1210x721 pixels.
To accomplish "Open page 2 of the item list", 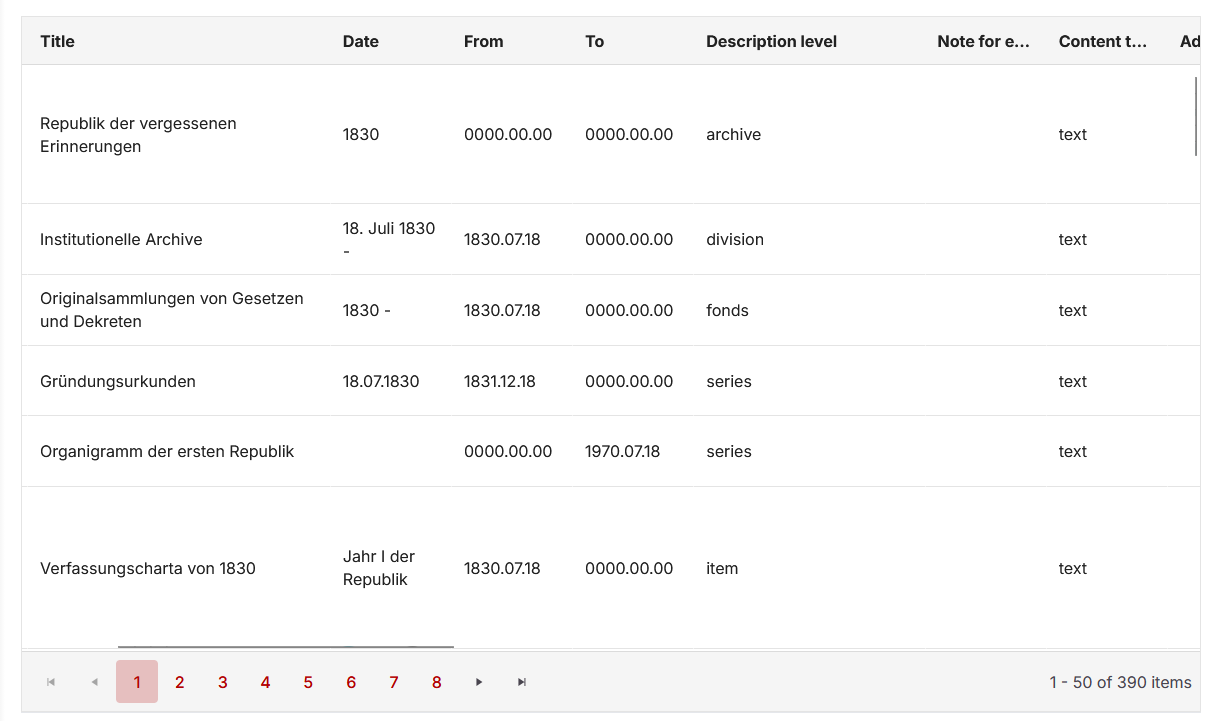I will click(x=179, y=682).
